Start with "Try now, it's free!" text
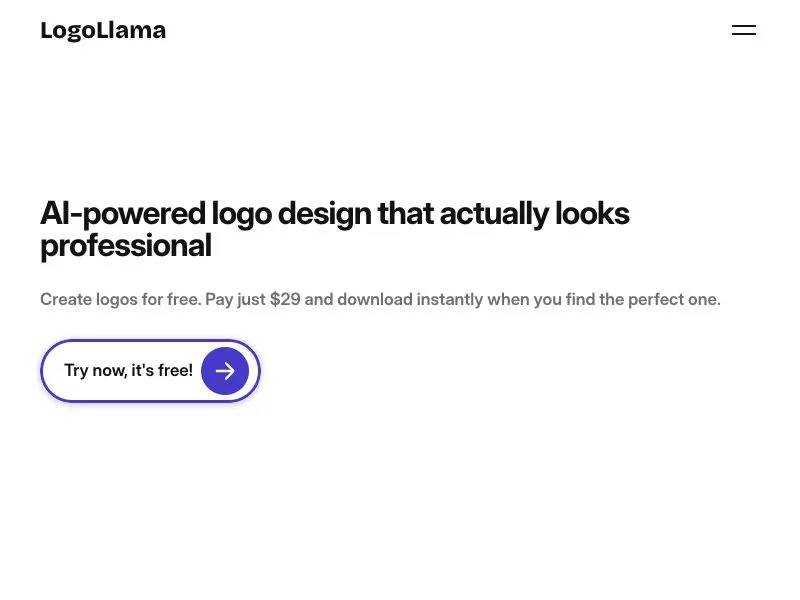 129,370
